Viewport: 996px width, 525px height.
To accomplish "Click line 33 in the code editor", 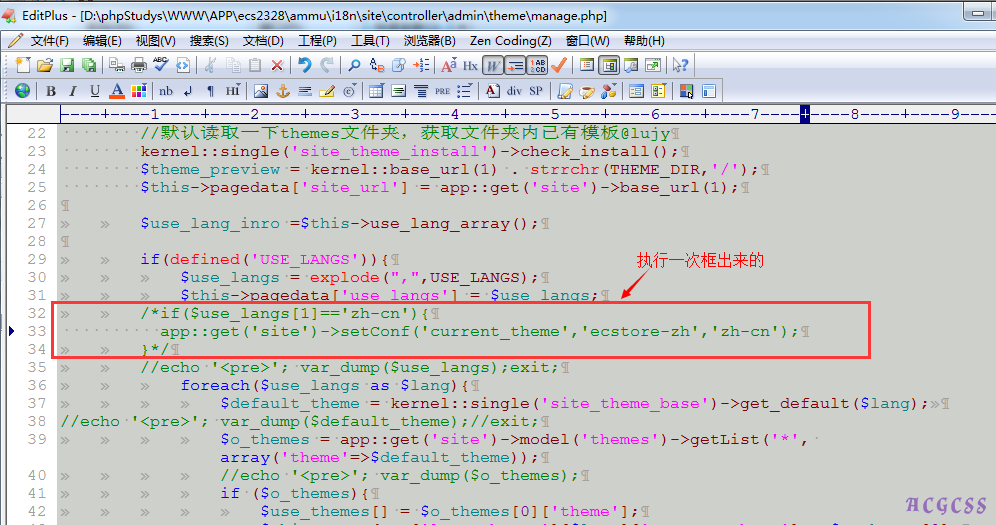I will (x=480, y=331).
